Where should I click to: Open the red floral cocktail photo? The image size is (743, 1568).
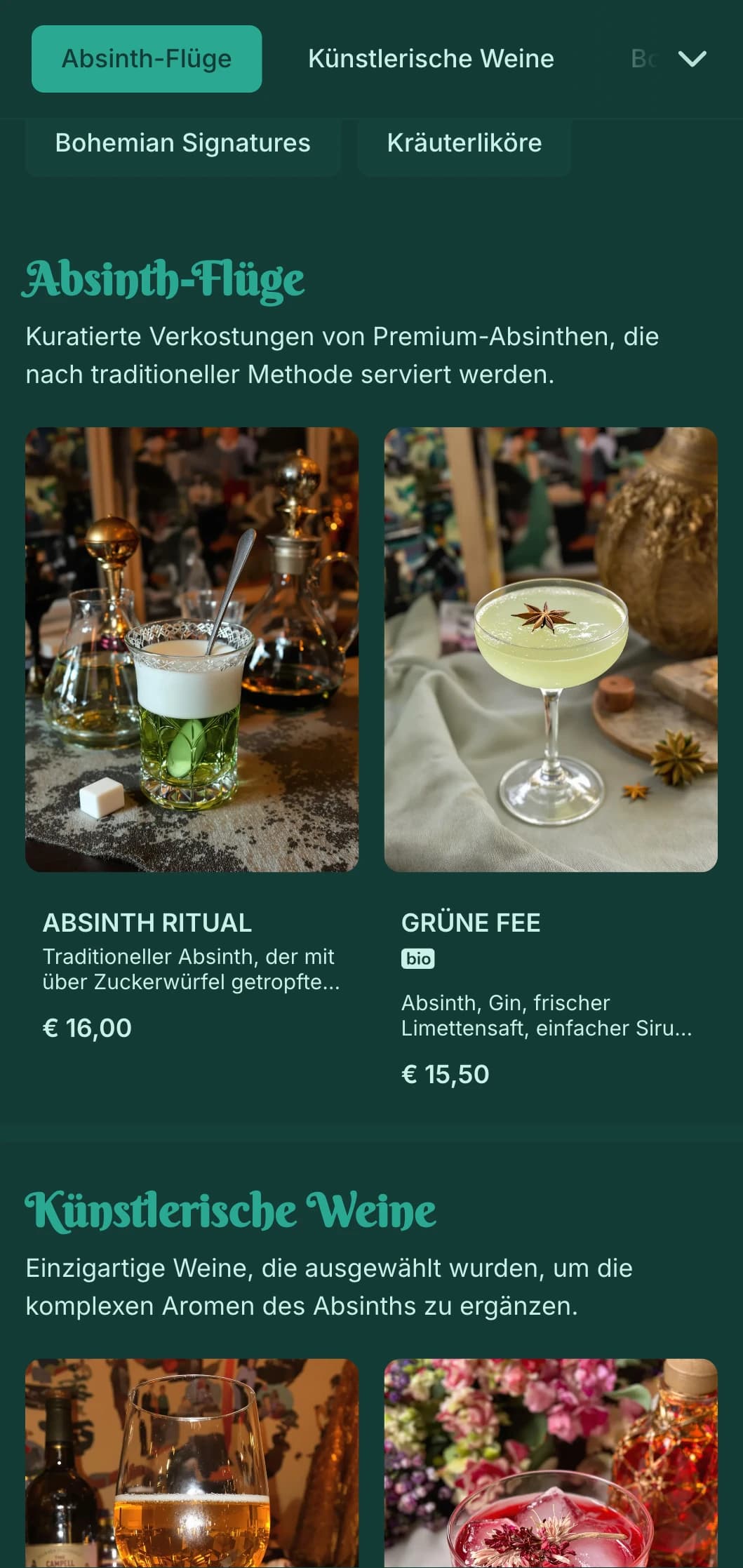[551, 1463]
